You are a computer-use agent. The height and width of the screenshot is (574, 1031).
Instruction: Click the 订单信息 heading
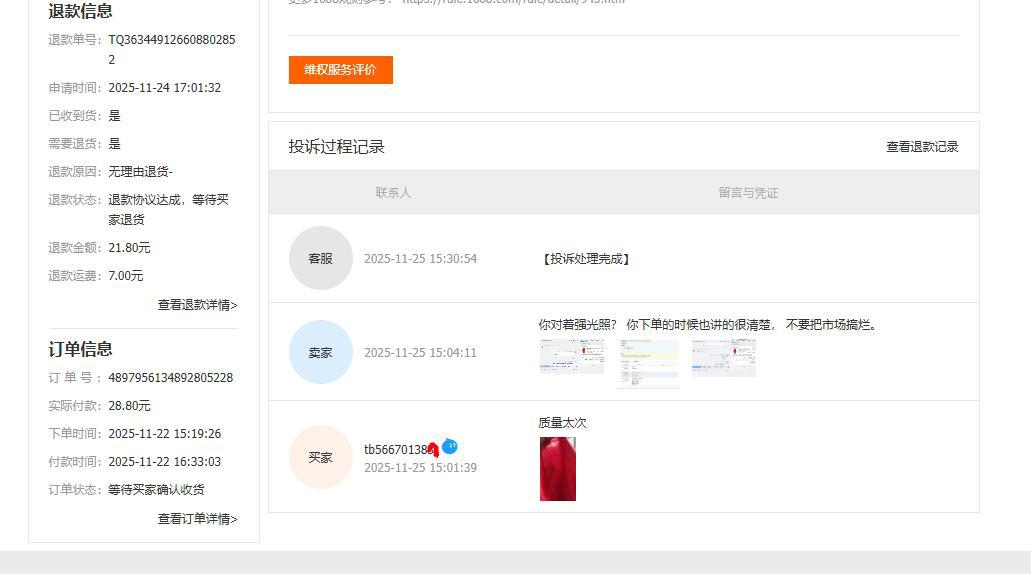click(x=80, y=349)
